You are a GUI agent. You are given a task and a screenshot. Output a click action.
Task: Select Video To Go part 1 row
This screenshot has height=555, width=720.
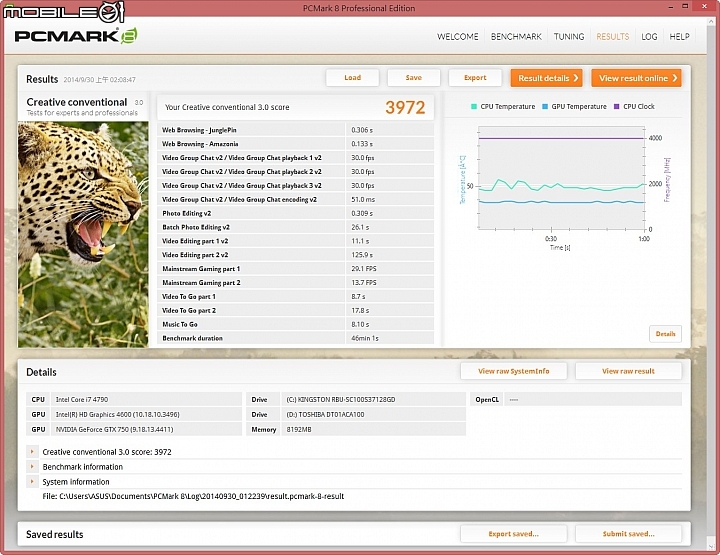(x=295, y=297)
